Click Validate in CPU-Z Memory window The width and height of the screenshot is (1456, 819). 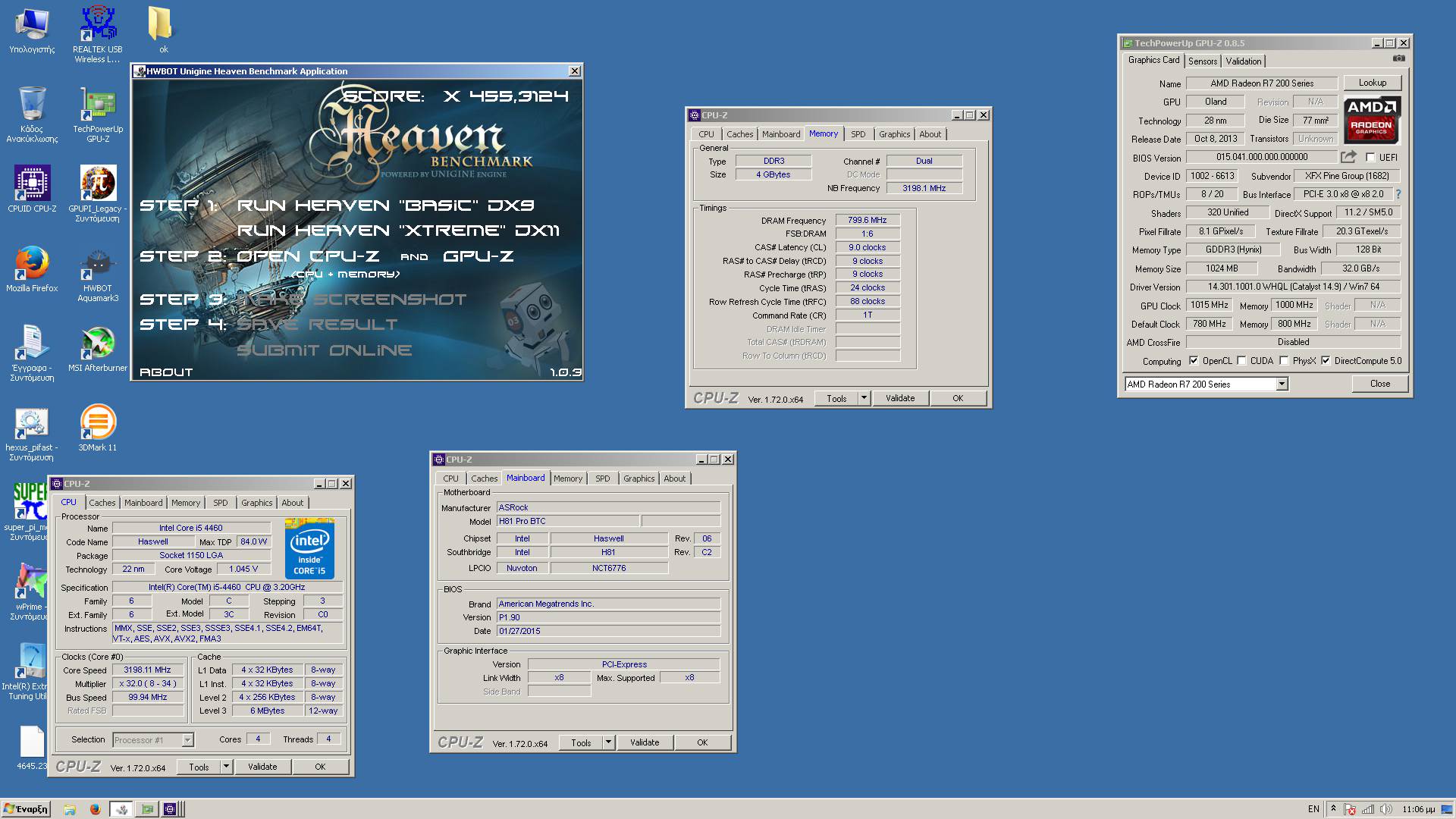(900, 398)
